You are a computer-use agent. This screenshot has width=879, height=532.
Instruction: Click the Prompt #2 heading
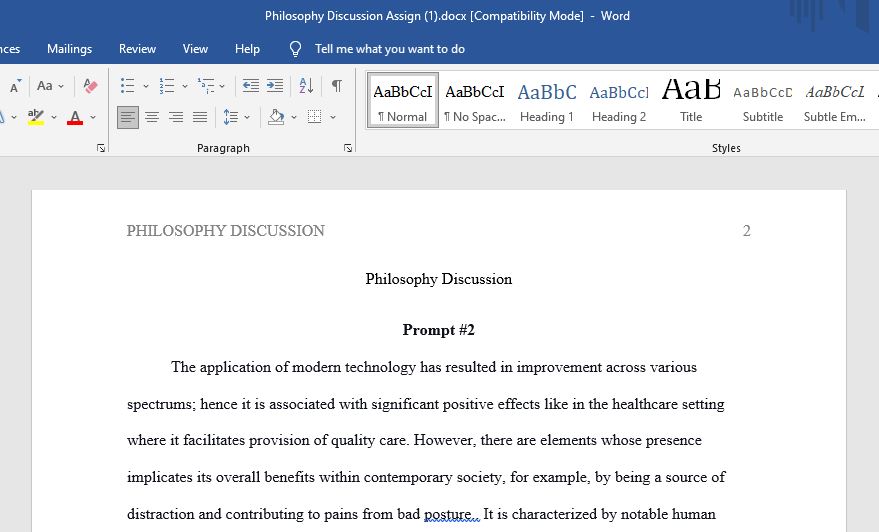coord(438,330)
